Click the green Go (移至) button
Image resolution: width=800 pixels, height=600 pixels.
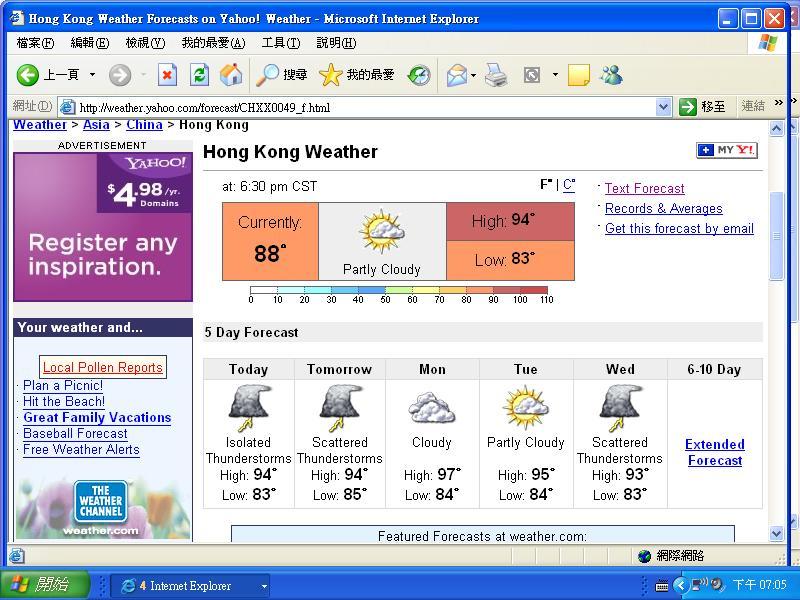[703, 107]
